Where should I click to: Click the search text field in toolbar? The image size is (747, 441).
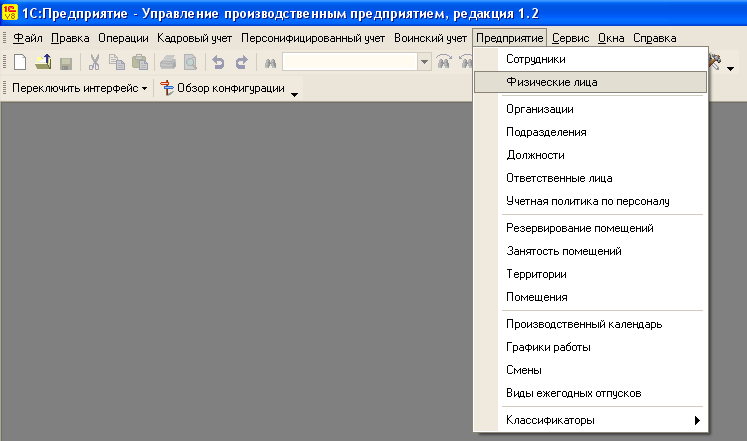pyautogui.click(x=350, y=62)
